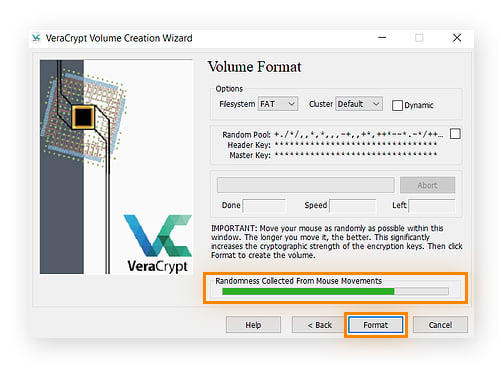Click the Left value field
Screen dimensions: 501x368
(x=432, y=206)
